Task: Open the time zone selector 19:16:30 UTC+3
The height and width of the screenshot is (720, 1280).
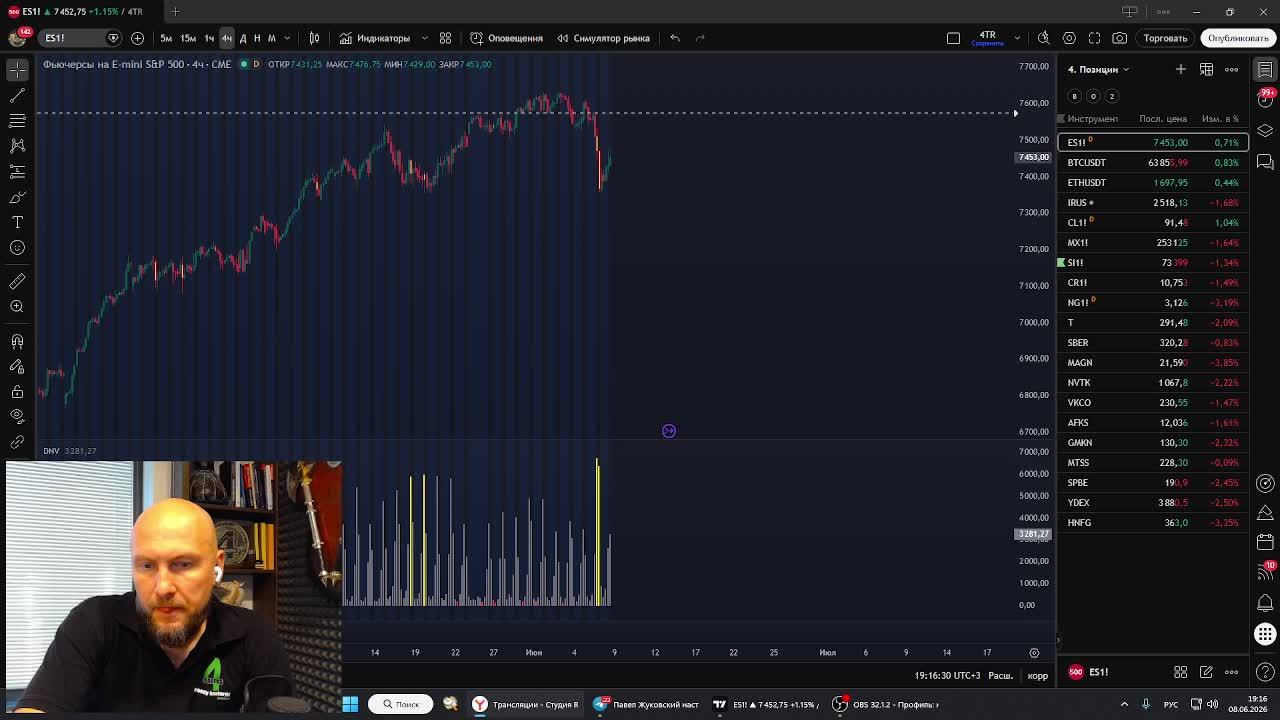Action: click(947, 676)
